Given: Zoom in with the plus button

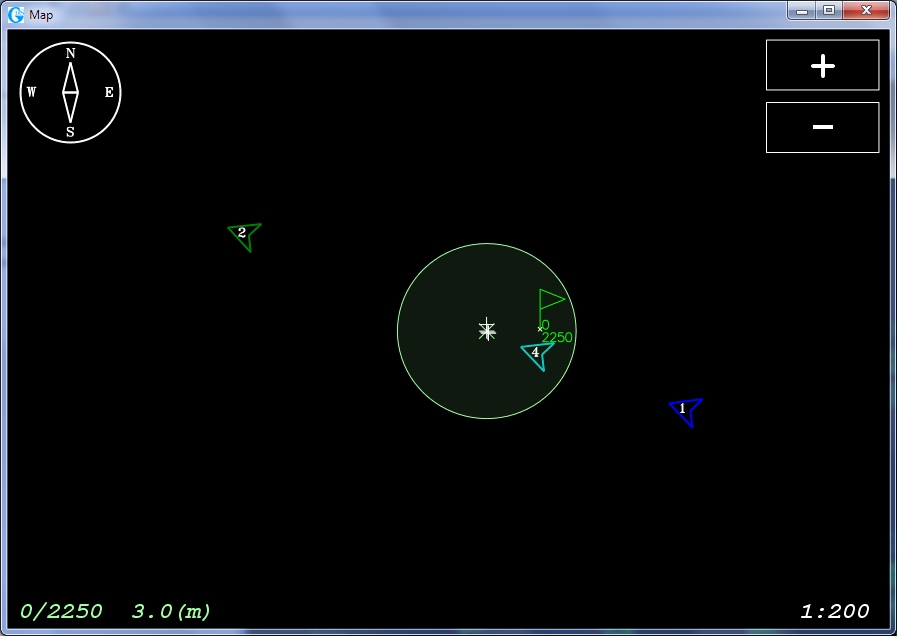Looking at the screenshot, I should click(823, 65).
